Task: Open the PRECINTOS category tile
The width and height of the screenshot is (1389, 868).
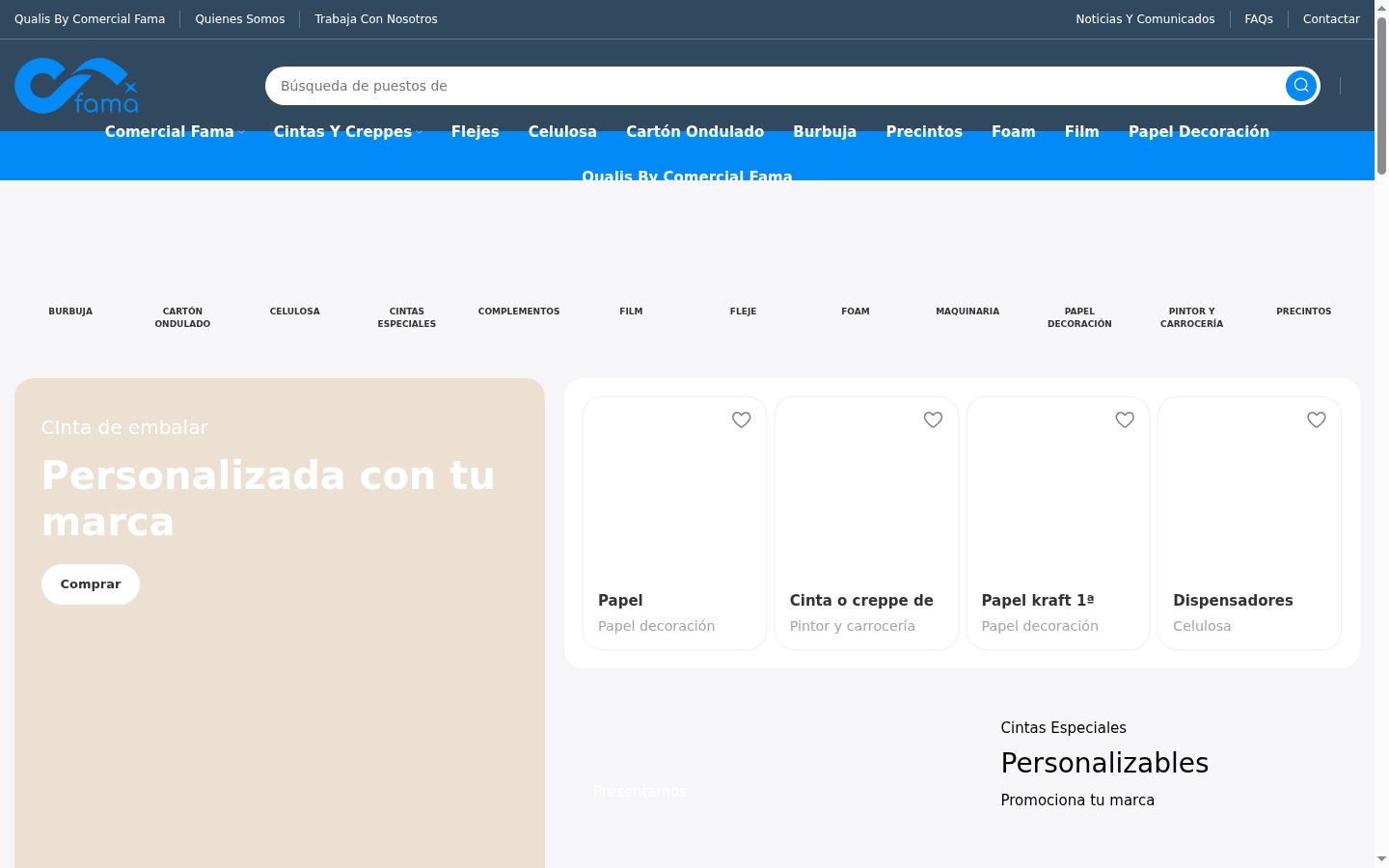Action: click(x=1304, y=312)
